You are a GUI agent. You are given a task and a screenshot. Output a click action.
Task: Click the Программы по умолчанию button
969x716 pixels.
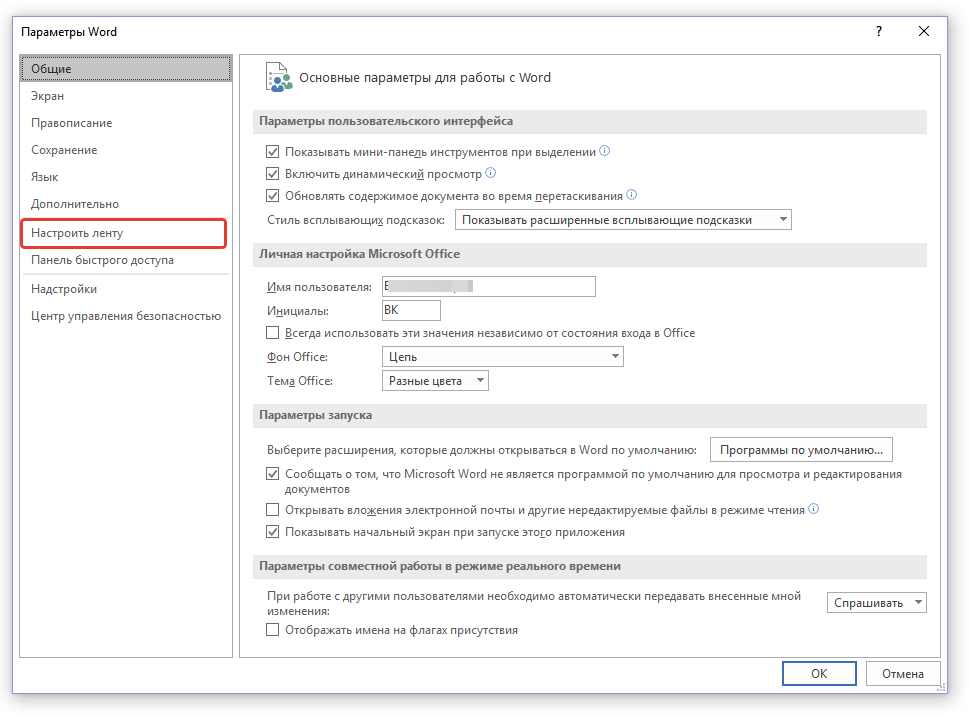pyautogui.click(x=800, y=449)
